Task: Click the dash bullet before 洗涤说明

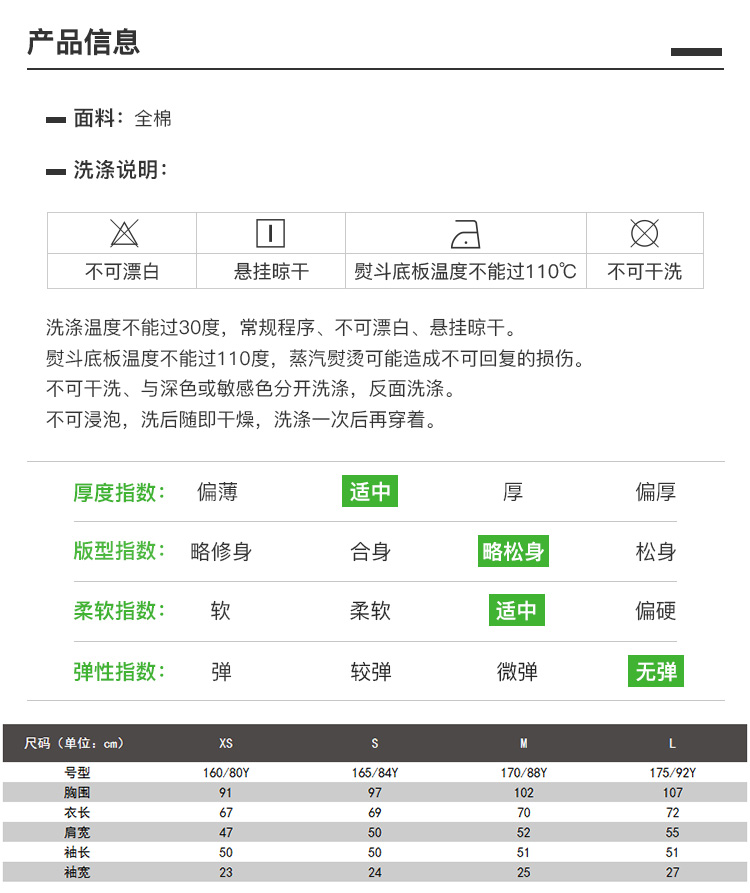Action: click(56, 172)
